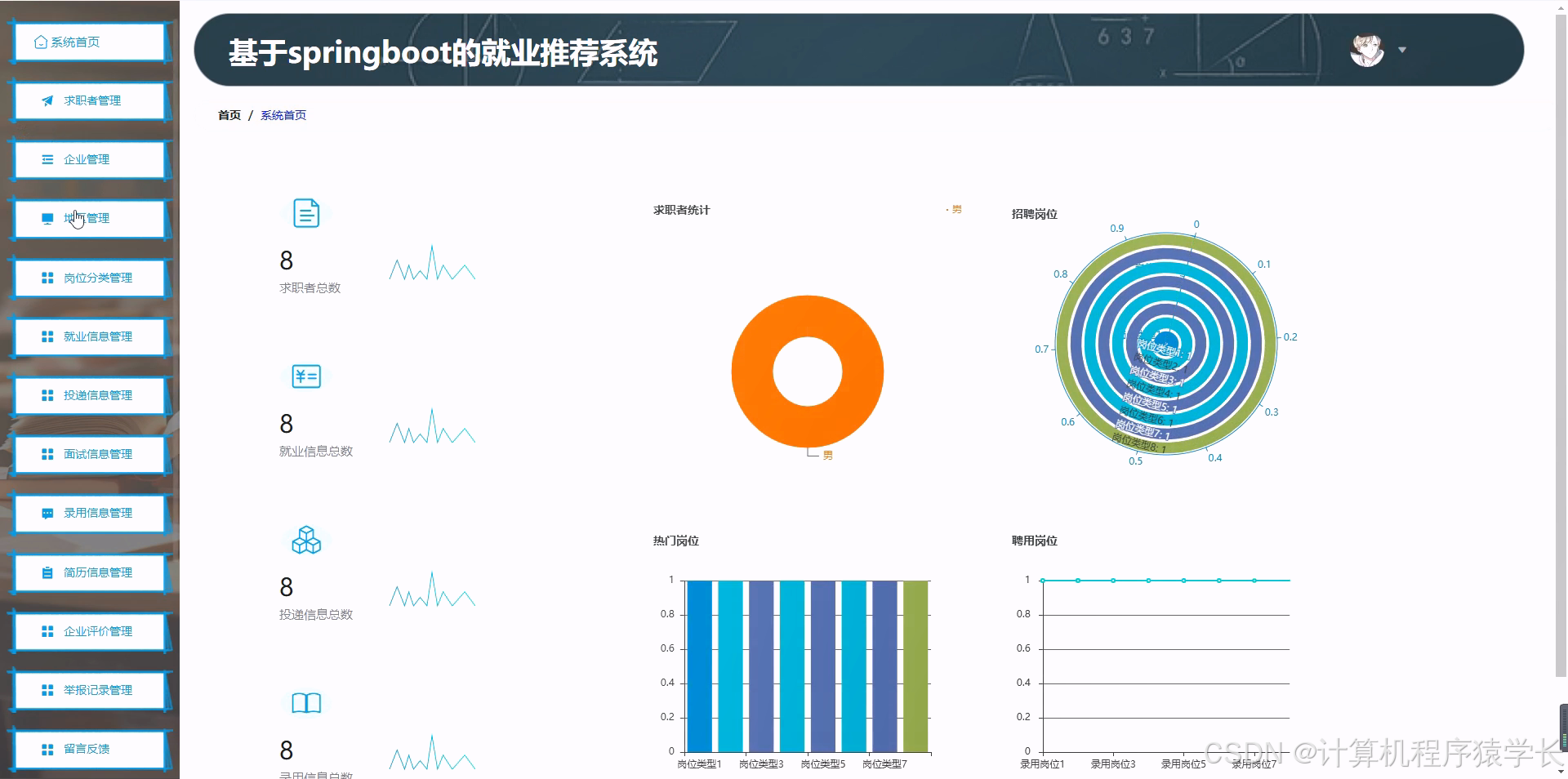Viewport: 1568px width, 779px height.
Task: Expand the dropdown arrow next to avatar
Action: pos(1402,50)
